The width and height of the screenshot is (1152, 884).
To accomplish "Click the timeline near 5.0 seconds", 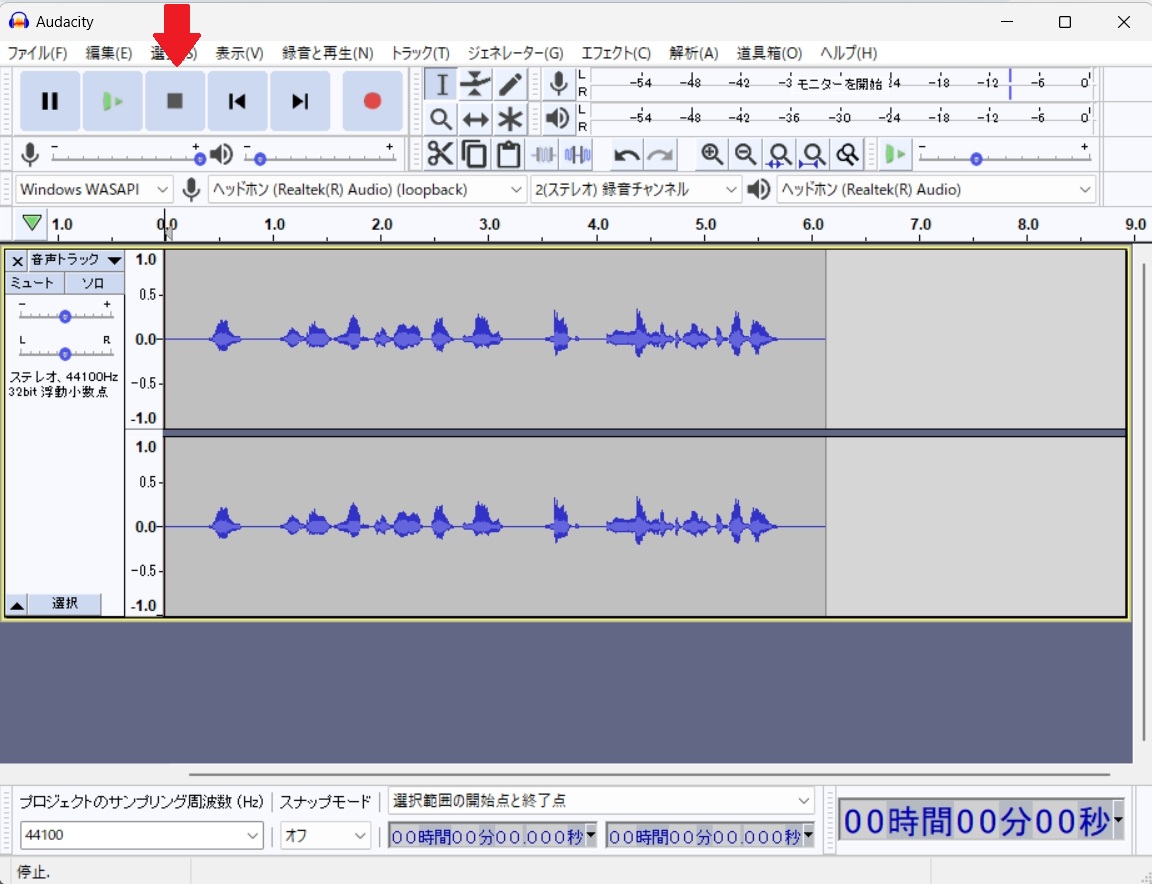I will [705, 228].
